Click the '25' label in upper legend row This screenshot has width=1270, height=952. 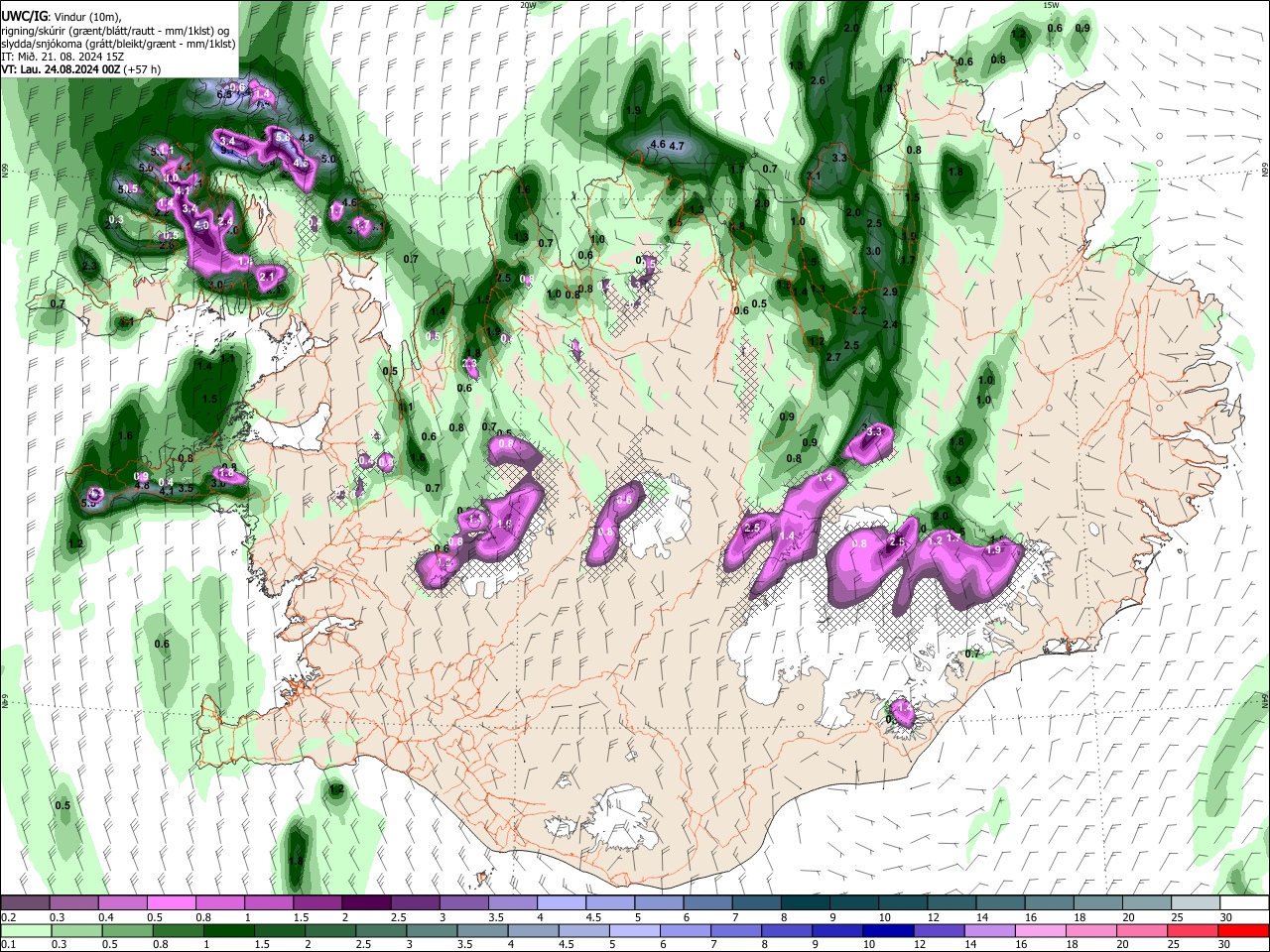1177,917
